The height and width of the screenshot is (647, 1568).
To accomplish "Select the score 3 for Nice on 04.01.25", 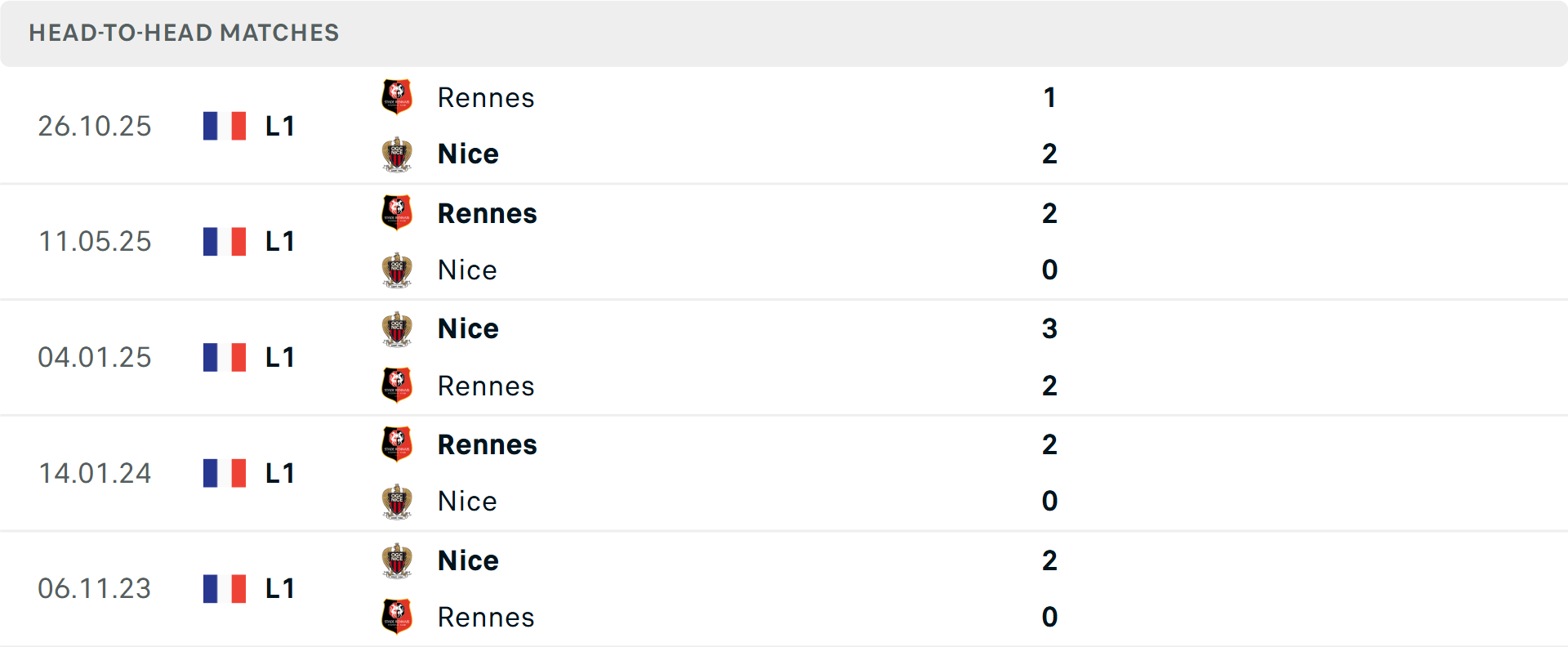I will point(1049,328).
